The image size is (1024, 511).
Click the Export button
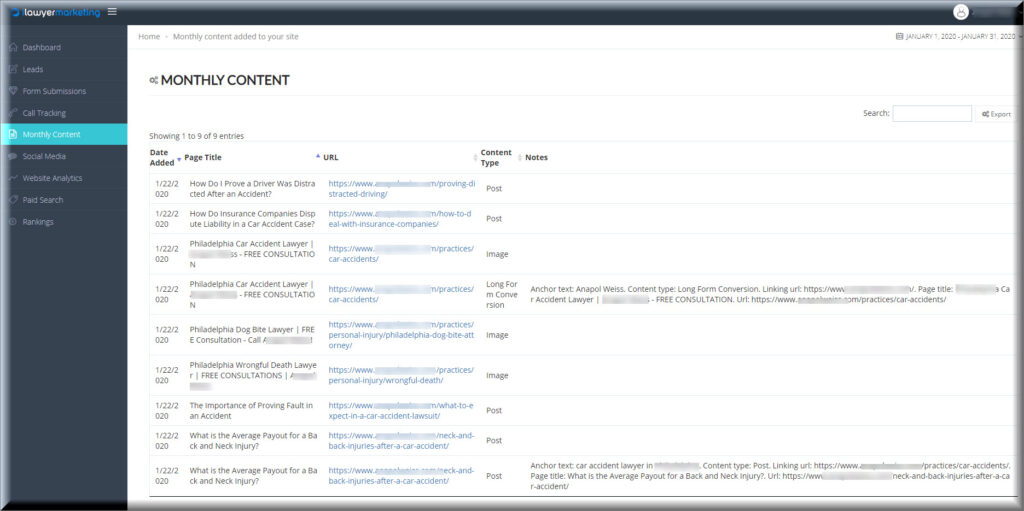pyautogui.click(x=996, y=114)
